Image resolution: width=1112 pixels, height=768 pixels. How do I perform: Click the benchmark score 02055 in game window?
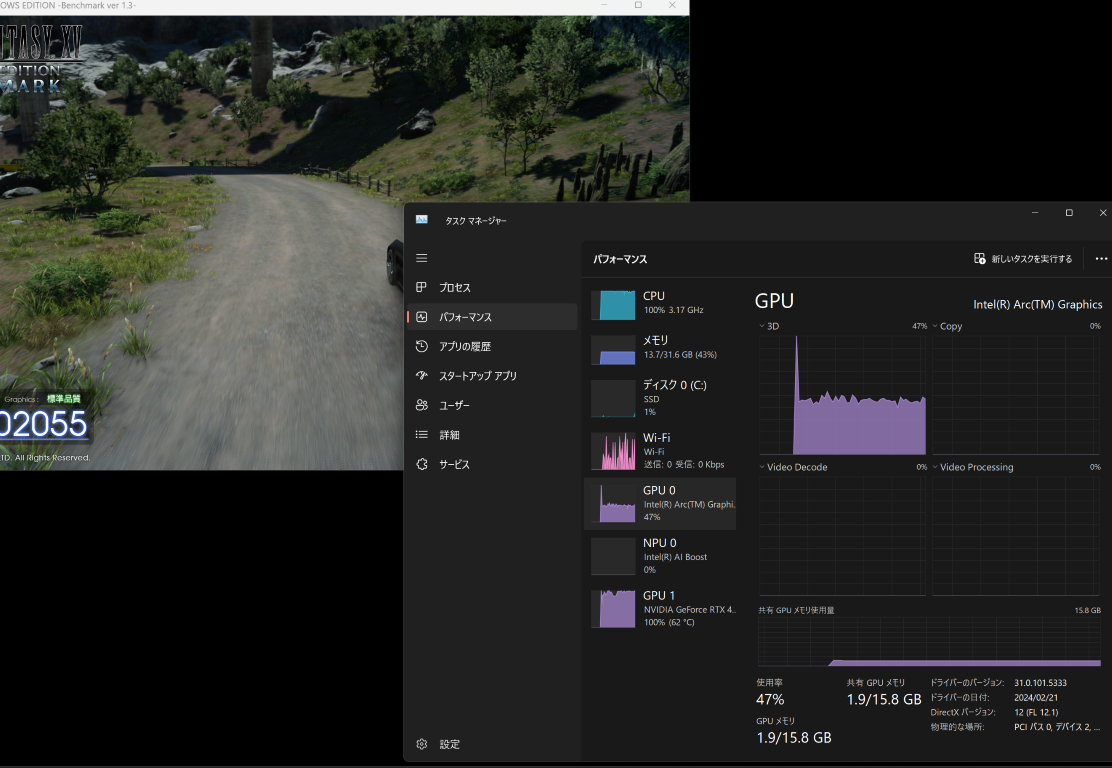tap(43, 424)
